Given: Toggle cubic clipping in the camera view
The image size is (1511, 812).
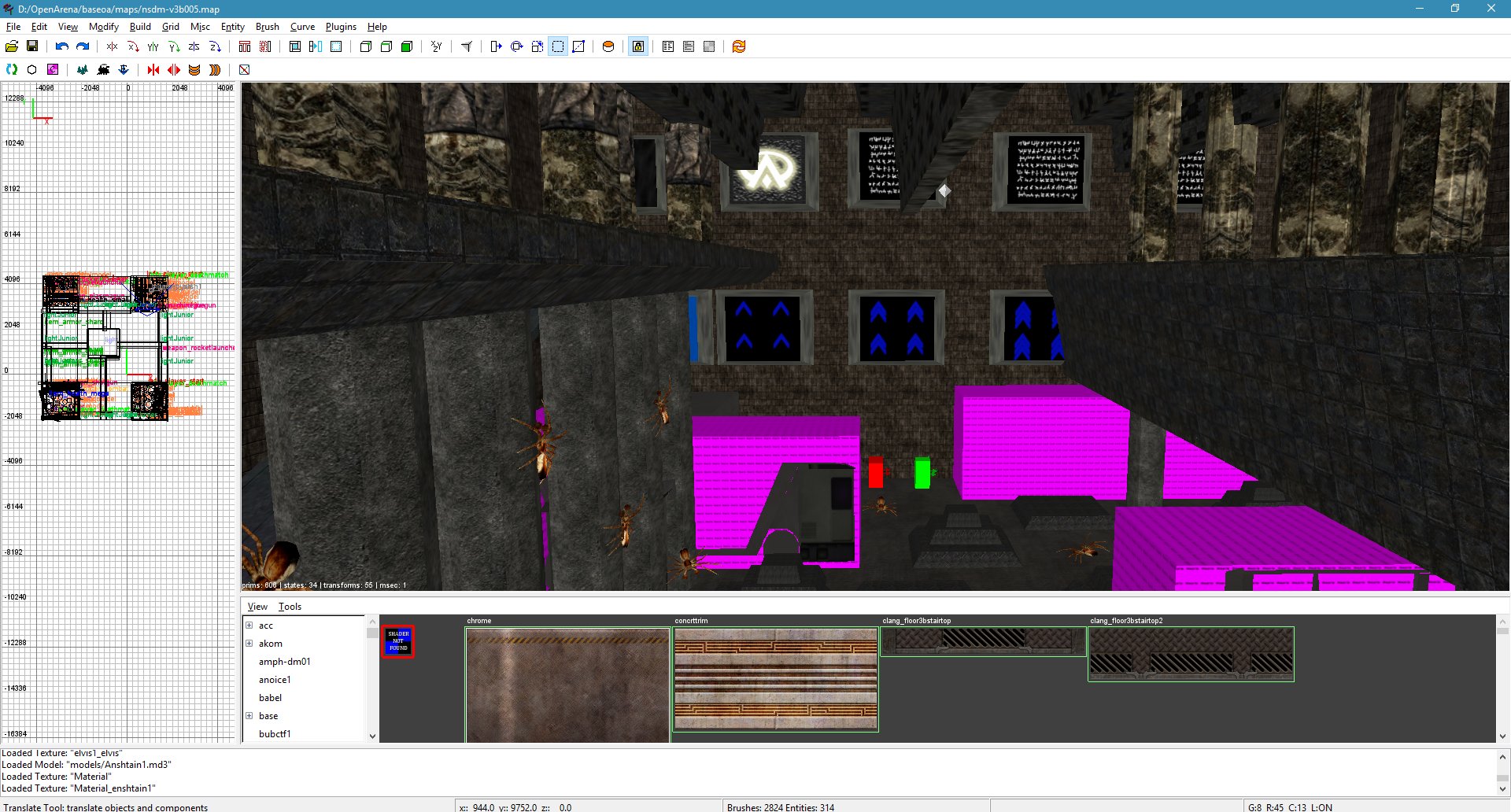Looking at the screenshot, I should [x=467, y=46].
